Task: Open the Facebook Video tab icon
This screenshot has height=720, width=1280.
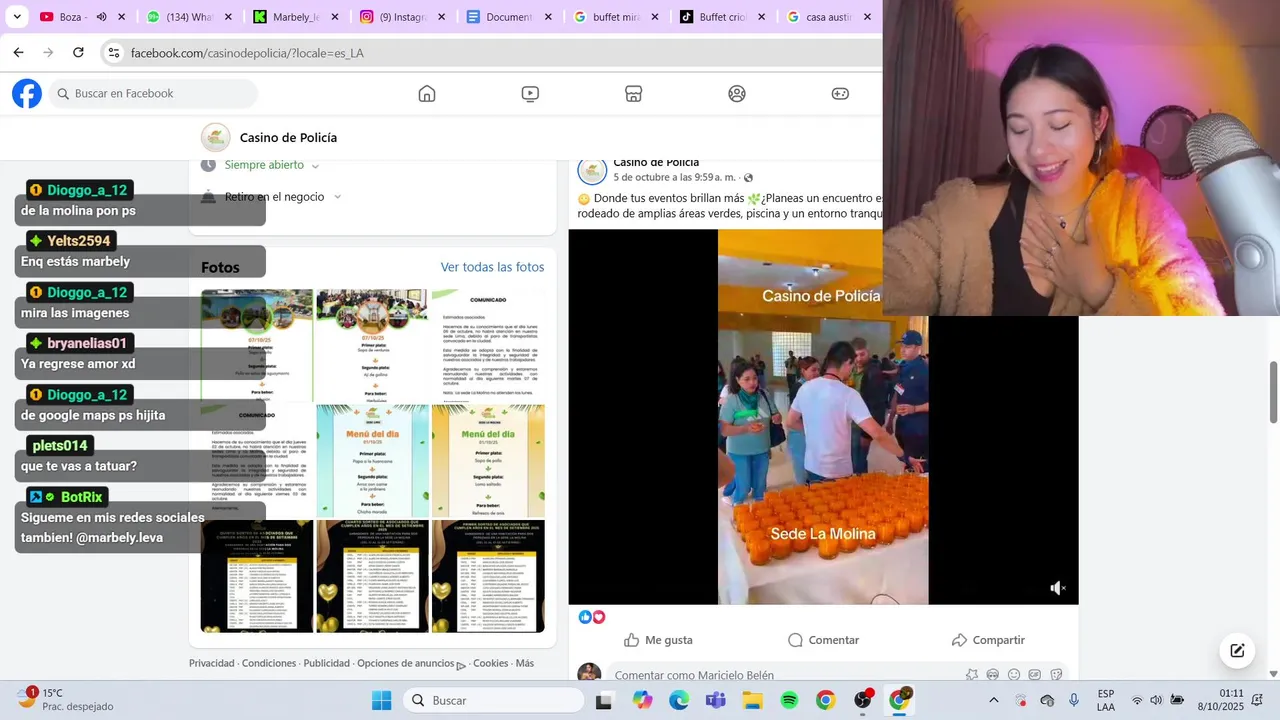Action: tap(530, 94)
